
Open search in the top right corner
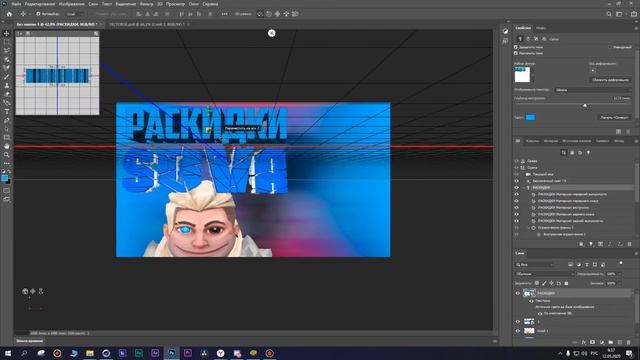tap(609, 14)
